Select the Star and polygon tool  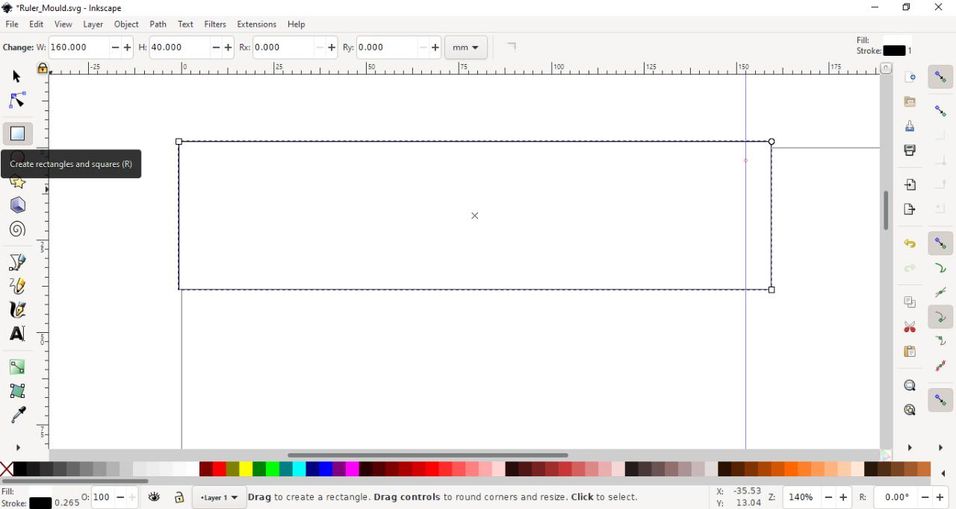(x=17, y=182)
